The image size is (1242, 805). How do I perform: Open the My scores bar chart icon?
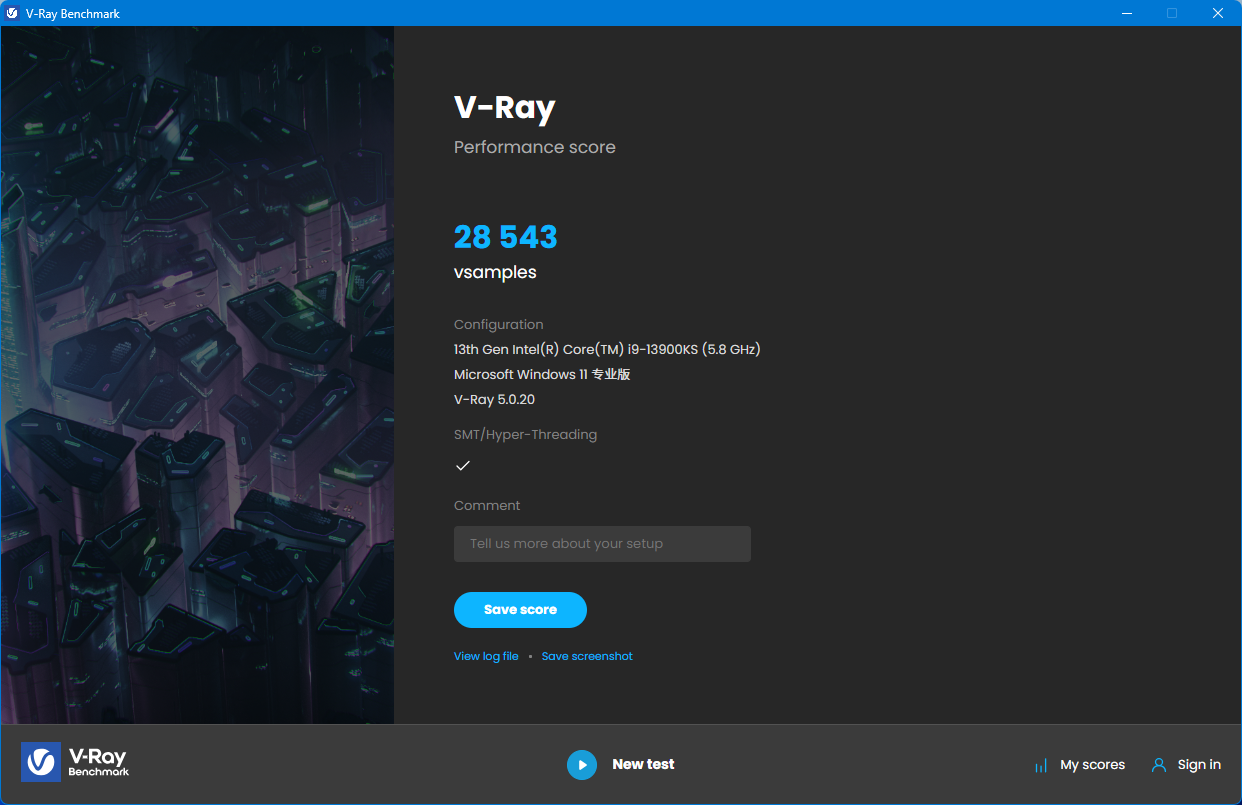pos(1041,766)
